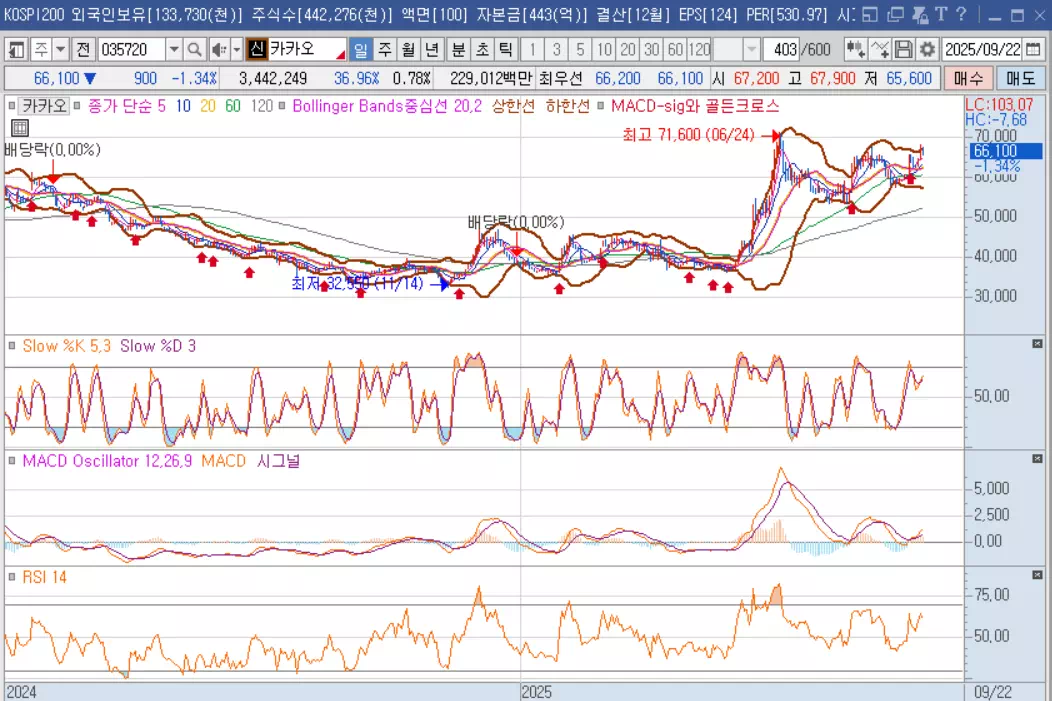Open the custom interval dropdown after 120

751,50
